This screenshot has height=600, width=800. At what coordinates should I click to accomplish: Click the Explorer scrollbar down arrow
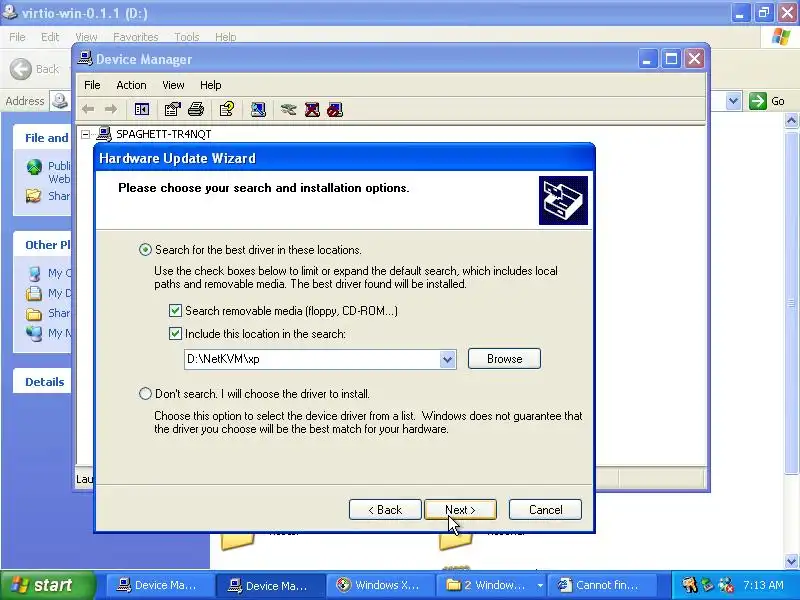click(791, 561)
